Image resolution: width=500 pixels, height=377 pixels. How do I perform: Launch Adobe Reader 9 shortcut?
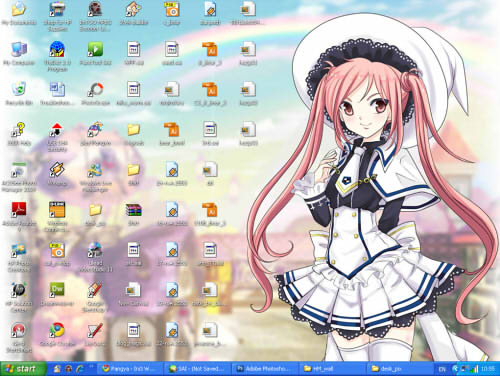(x=19, y=210)
